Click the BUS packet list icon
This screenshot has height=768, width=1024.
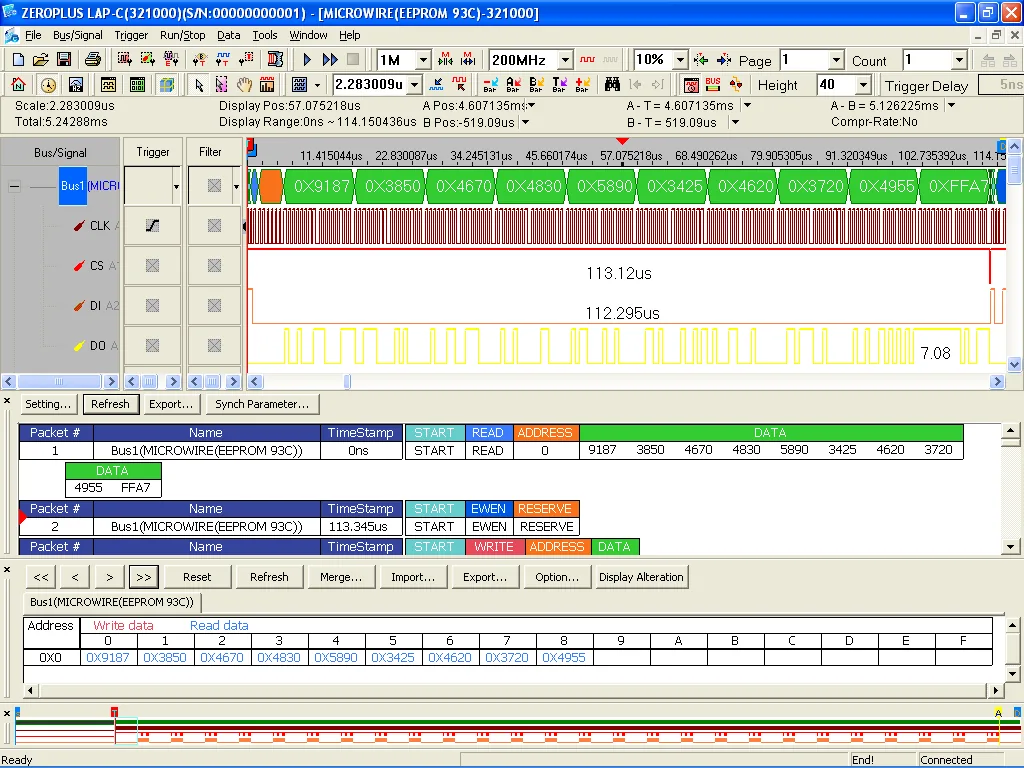pyautogui.click(x=713, y=84)
